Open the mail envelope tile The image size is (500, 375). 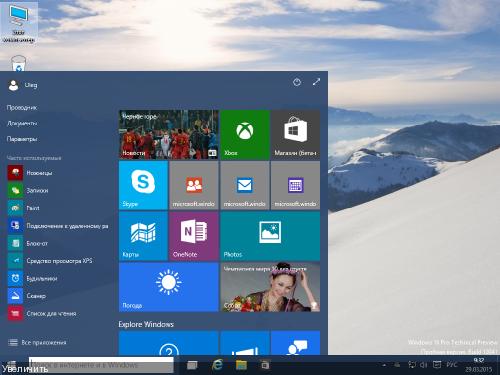pyautogui.click(x=245, y=185)
